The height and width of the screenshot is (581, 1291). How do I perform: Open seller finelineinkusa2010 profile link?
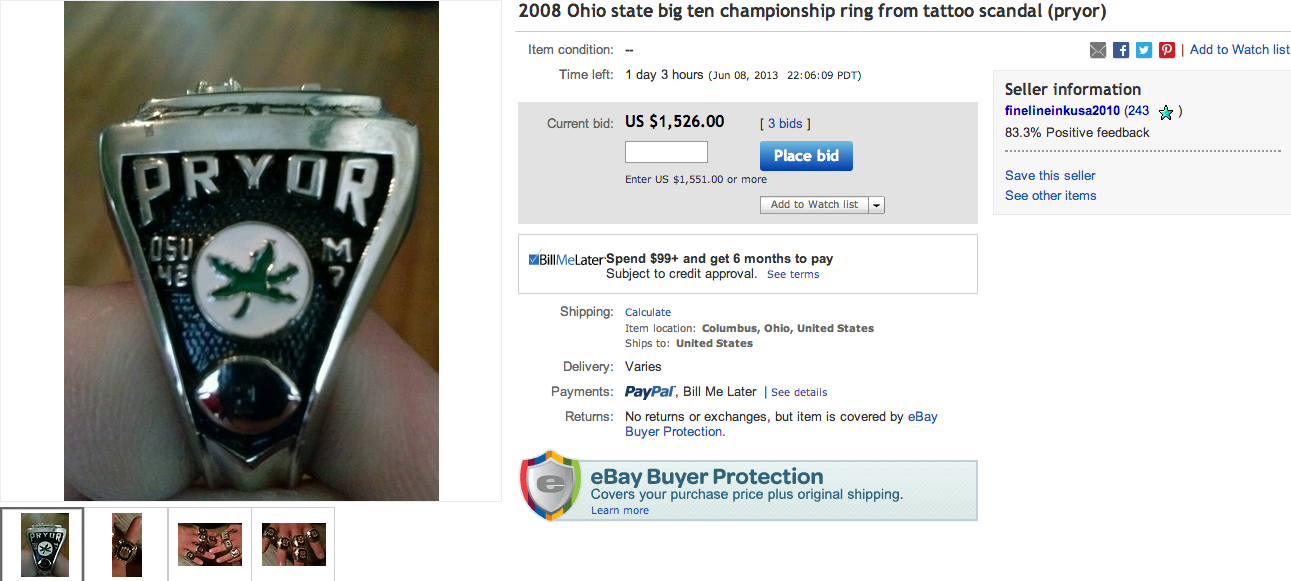pos(1062,111)
